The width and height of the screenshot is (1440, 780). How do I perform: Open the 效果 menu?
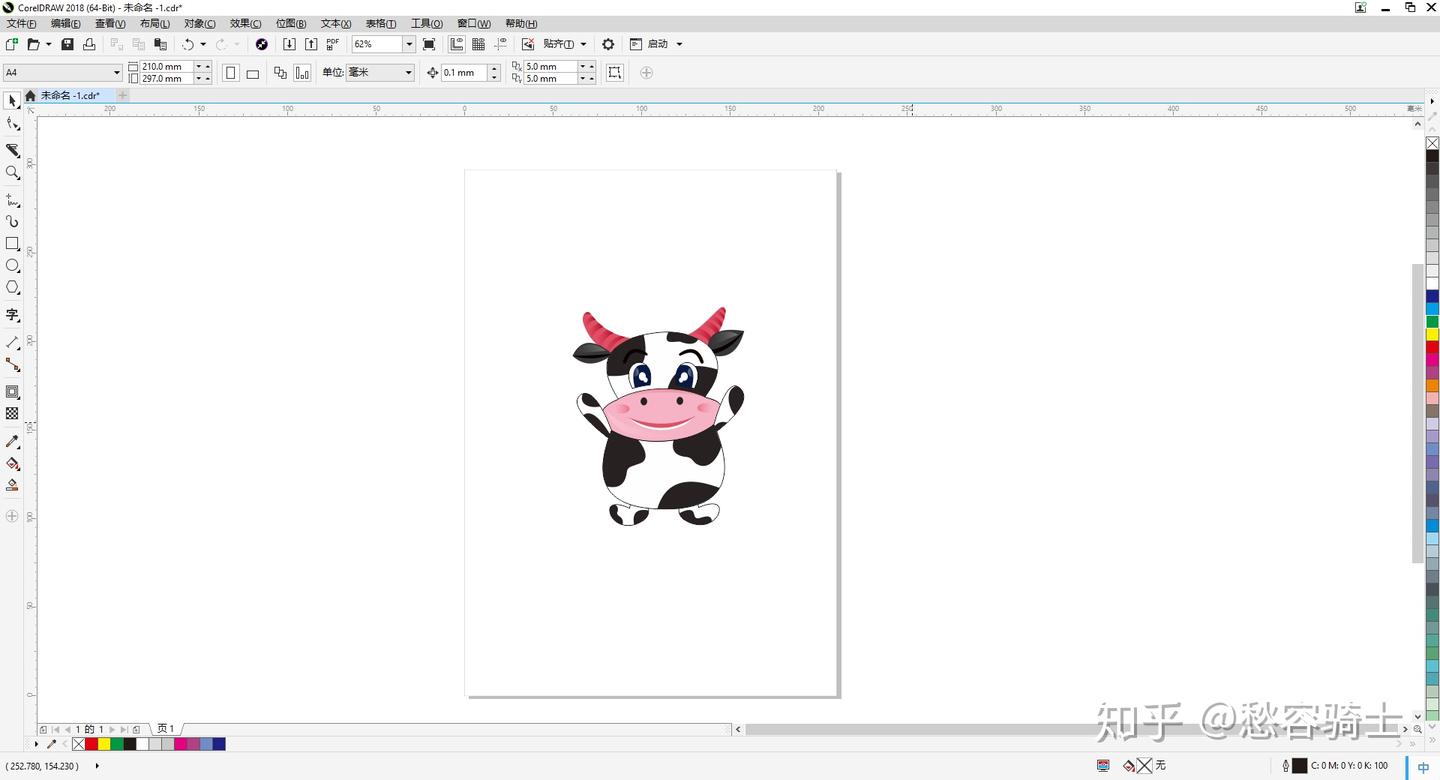(x=245, y=23)
